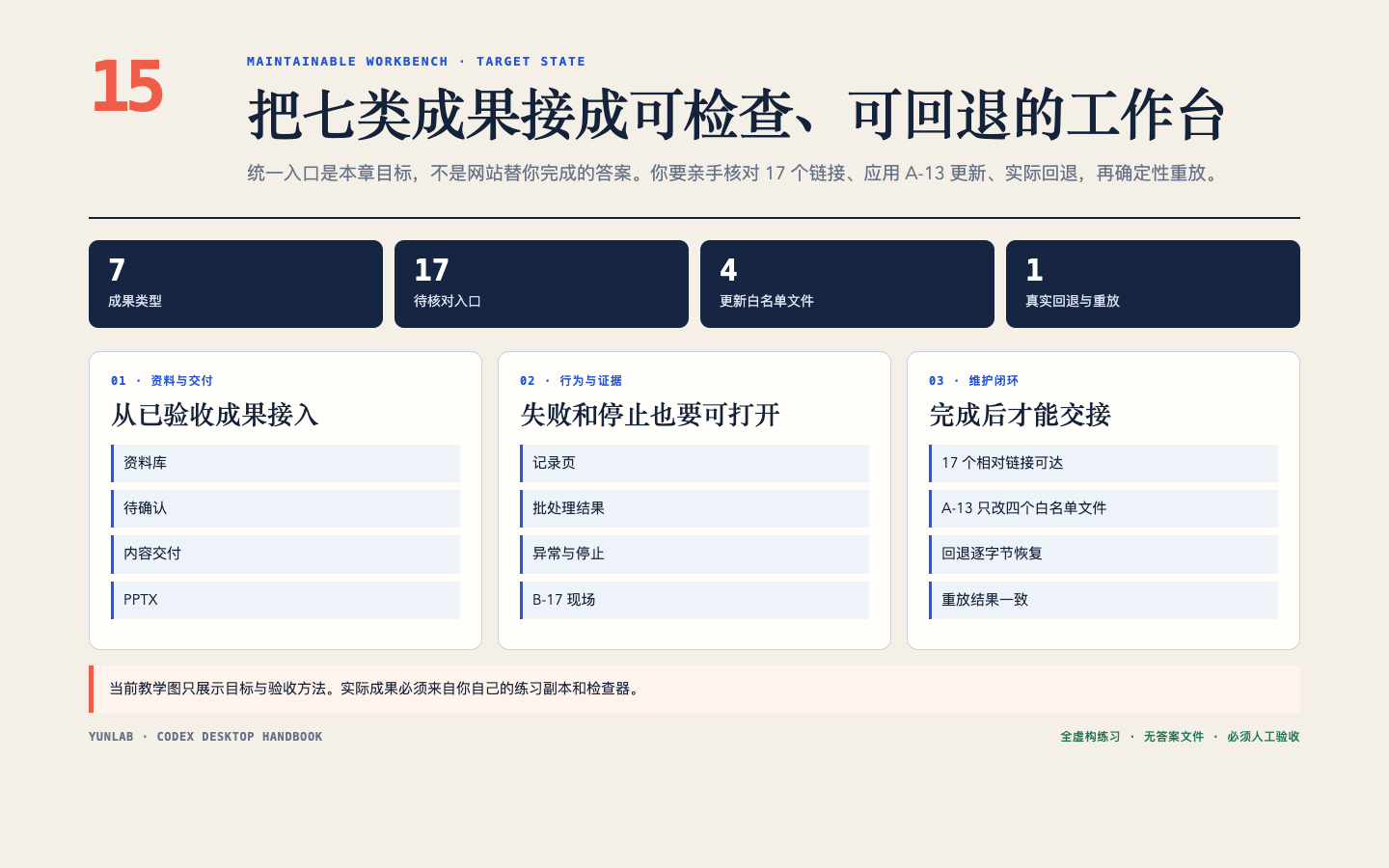Viewport: 1389px width, 868px height.
Task: Click the stat card 7 成果类型
Action: pyautogui.click(x=235, y=284)
